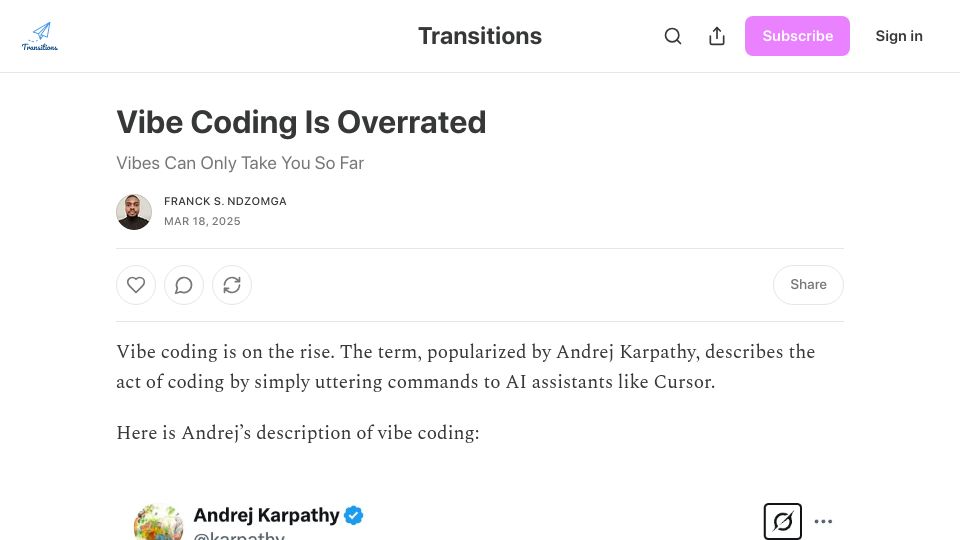This screenshot has height=540, width=960.
Task: Click the Vibe Coding Is Overrated headline
Action: pos(301,122)
